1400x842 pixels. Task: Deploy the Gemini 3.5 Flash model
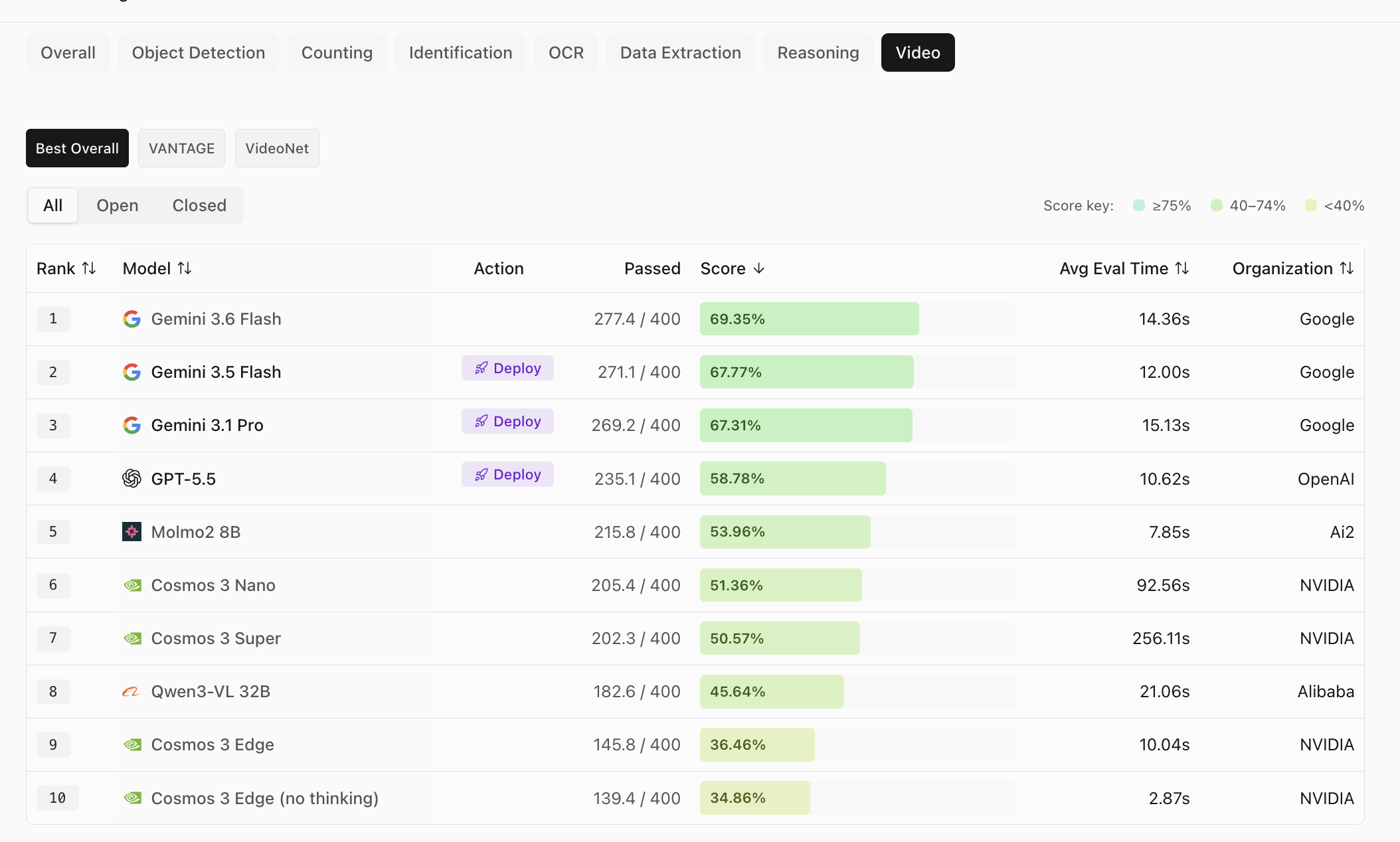tap(507, 368)
